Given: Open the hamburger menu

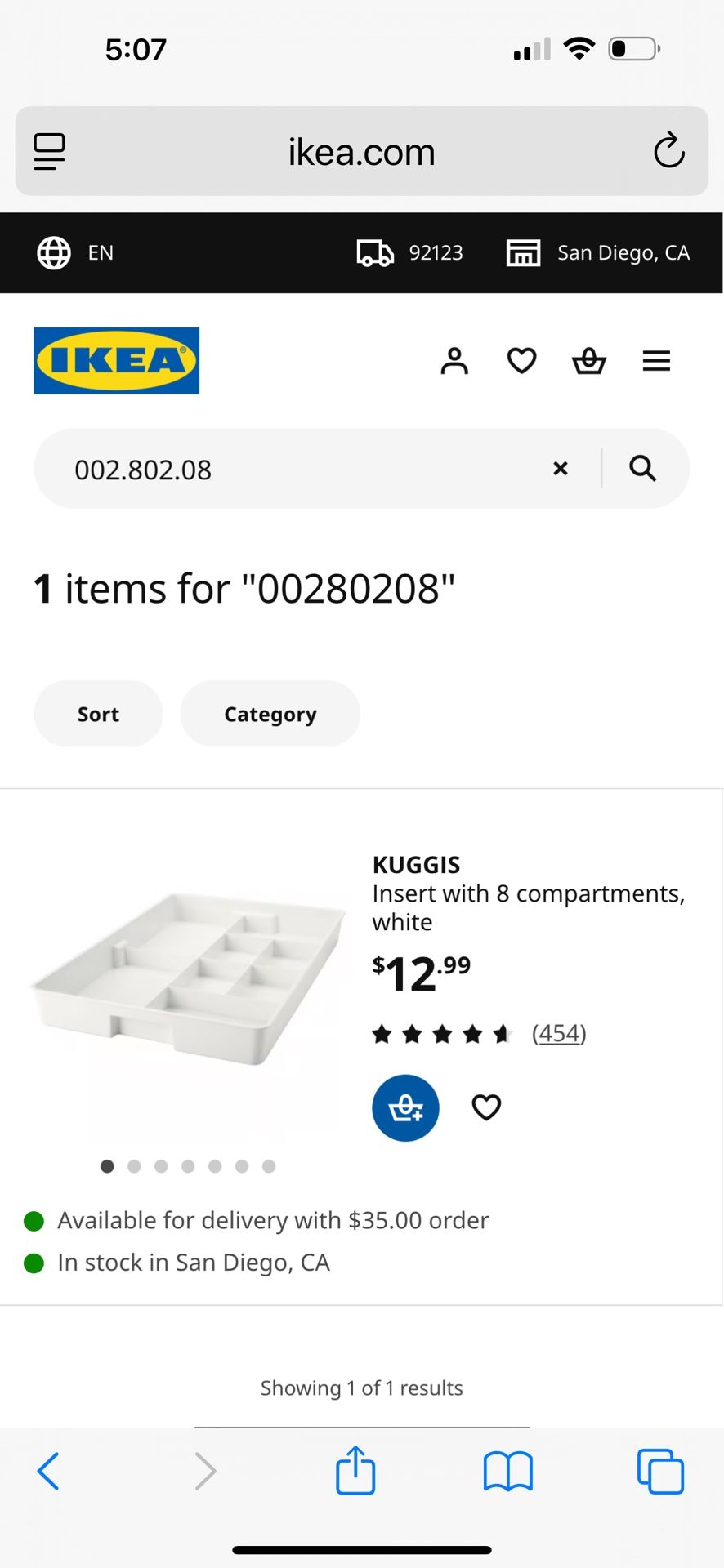Looking at the screenshot, I should (656, 360).
